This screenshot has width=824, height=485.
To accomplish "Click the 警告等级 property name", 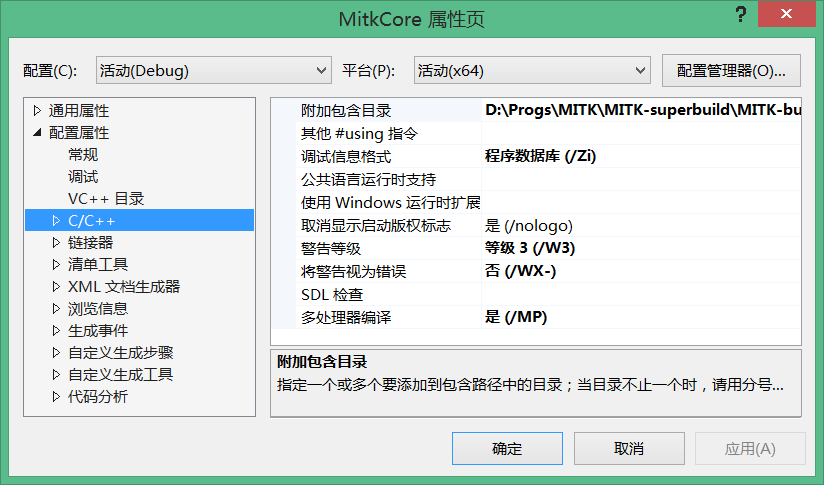I will [331, 249].
